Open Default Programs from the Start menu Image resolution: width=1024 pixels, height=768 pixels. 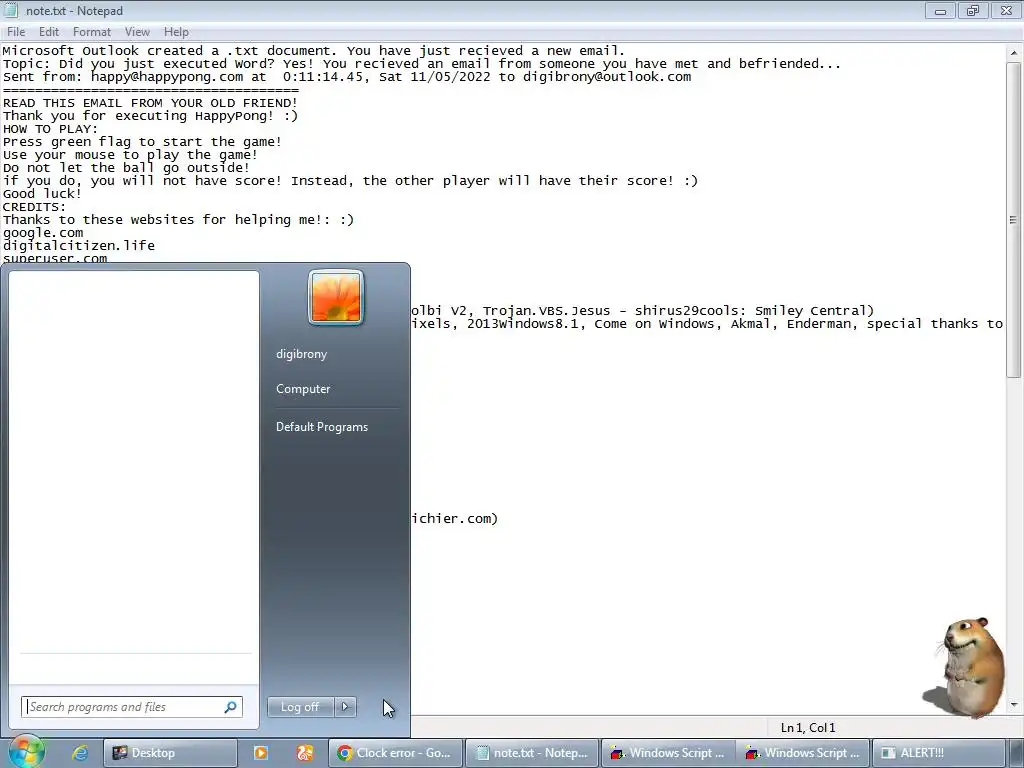pos(322,426)
